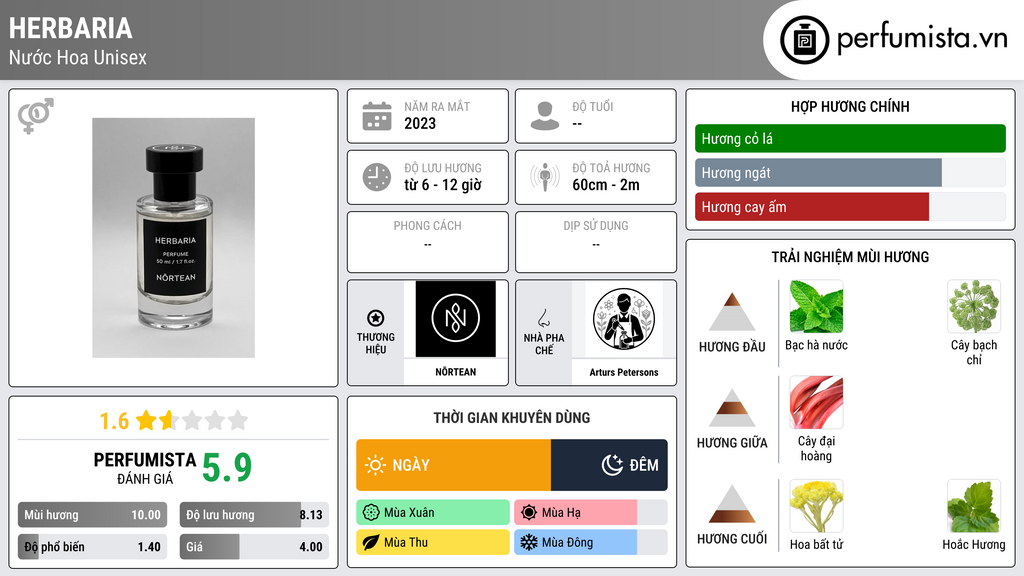Open the Cây đại hoàng note image
The height and width of the screenshot is (576, 1024).
[816, 402]
